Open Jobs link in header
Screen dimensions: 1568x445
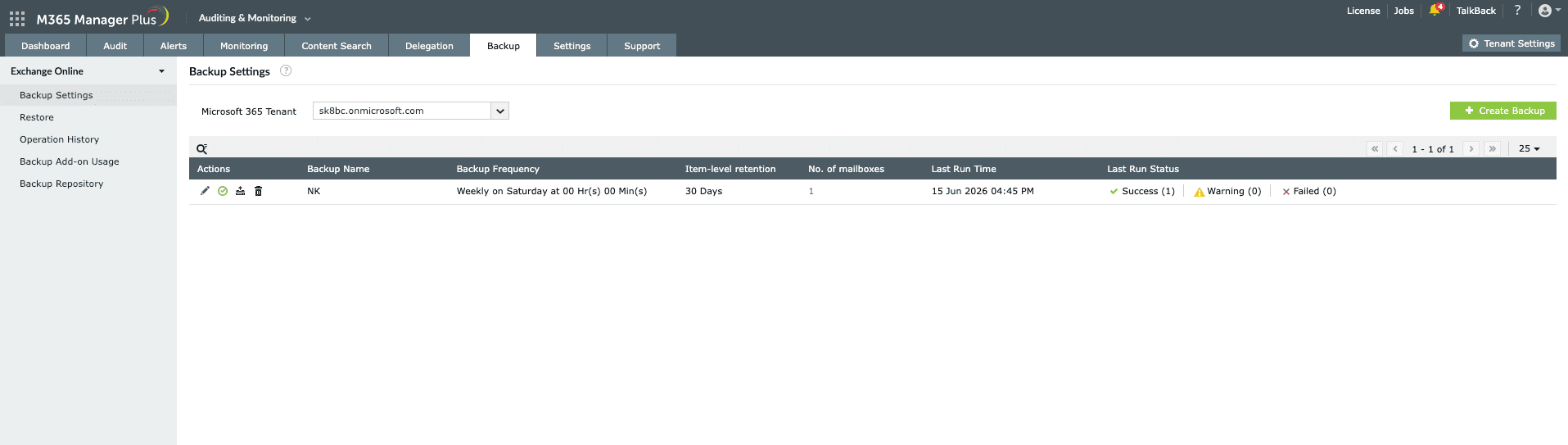click(x=1404, y=11)
